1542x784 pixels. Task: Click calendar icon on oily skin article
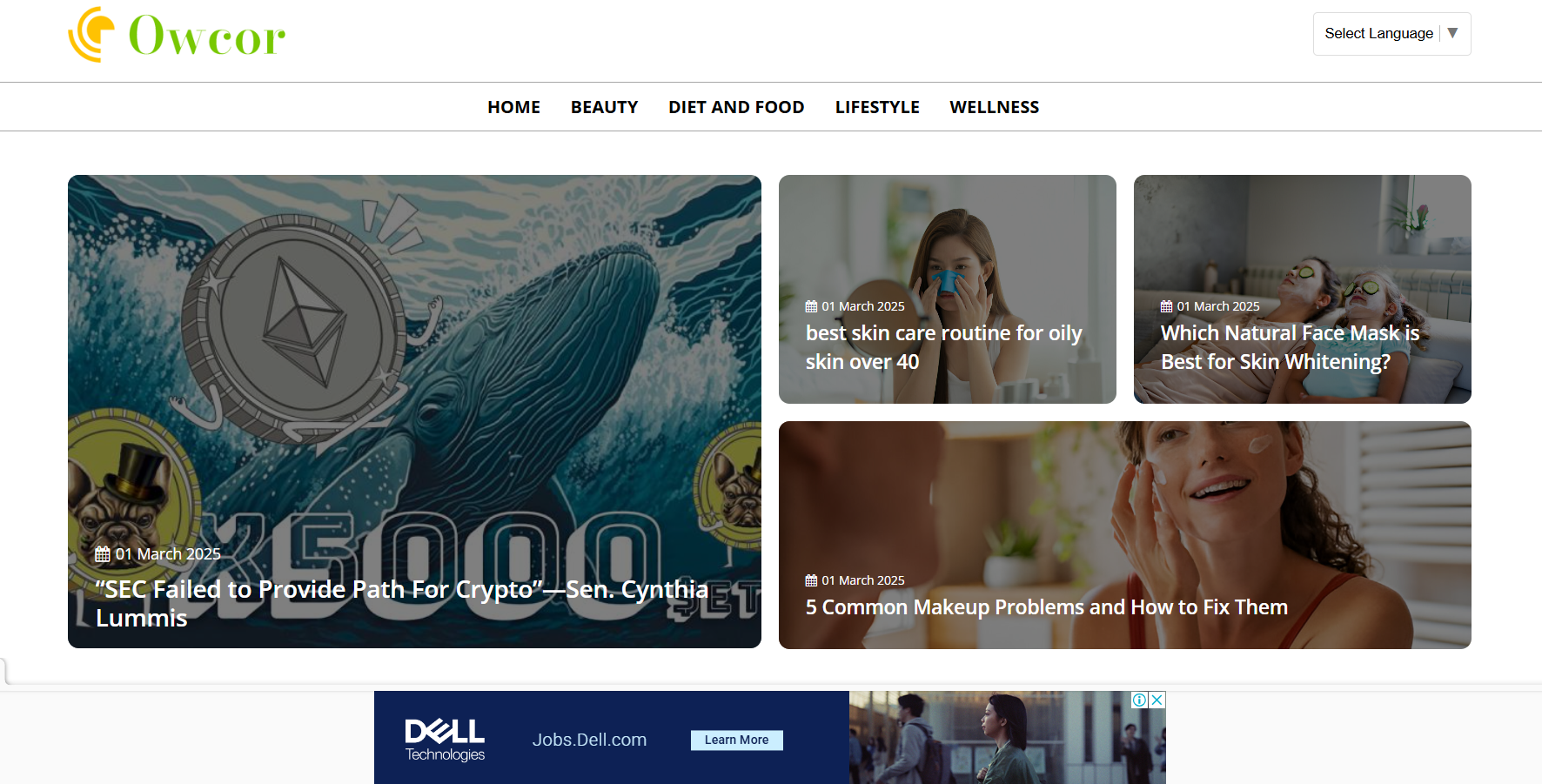[811, 306]
